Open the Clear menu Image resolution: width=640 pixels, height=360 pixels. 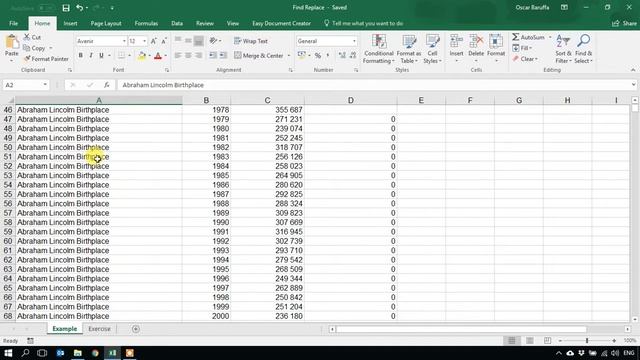[525, 59]
